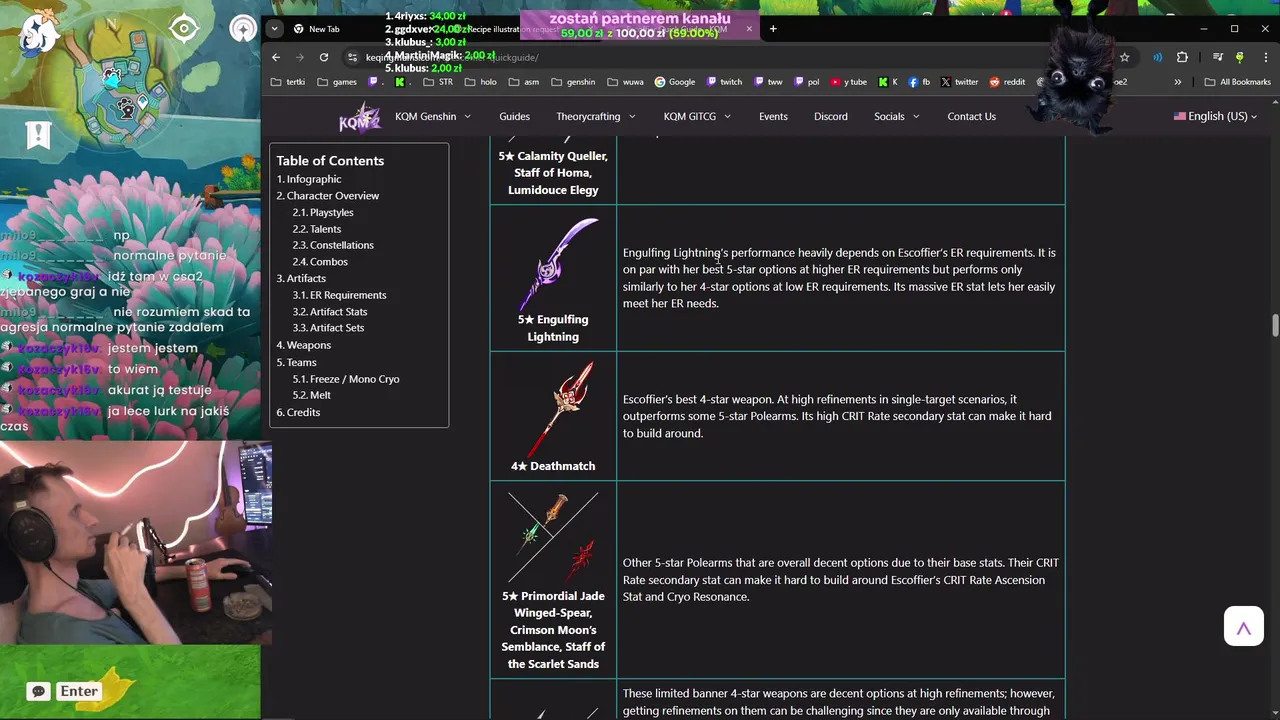
Task: Open the site information icon in the address bar
Action: [x=352, y=57]
